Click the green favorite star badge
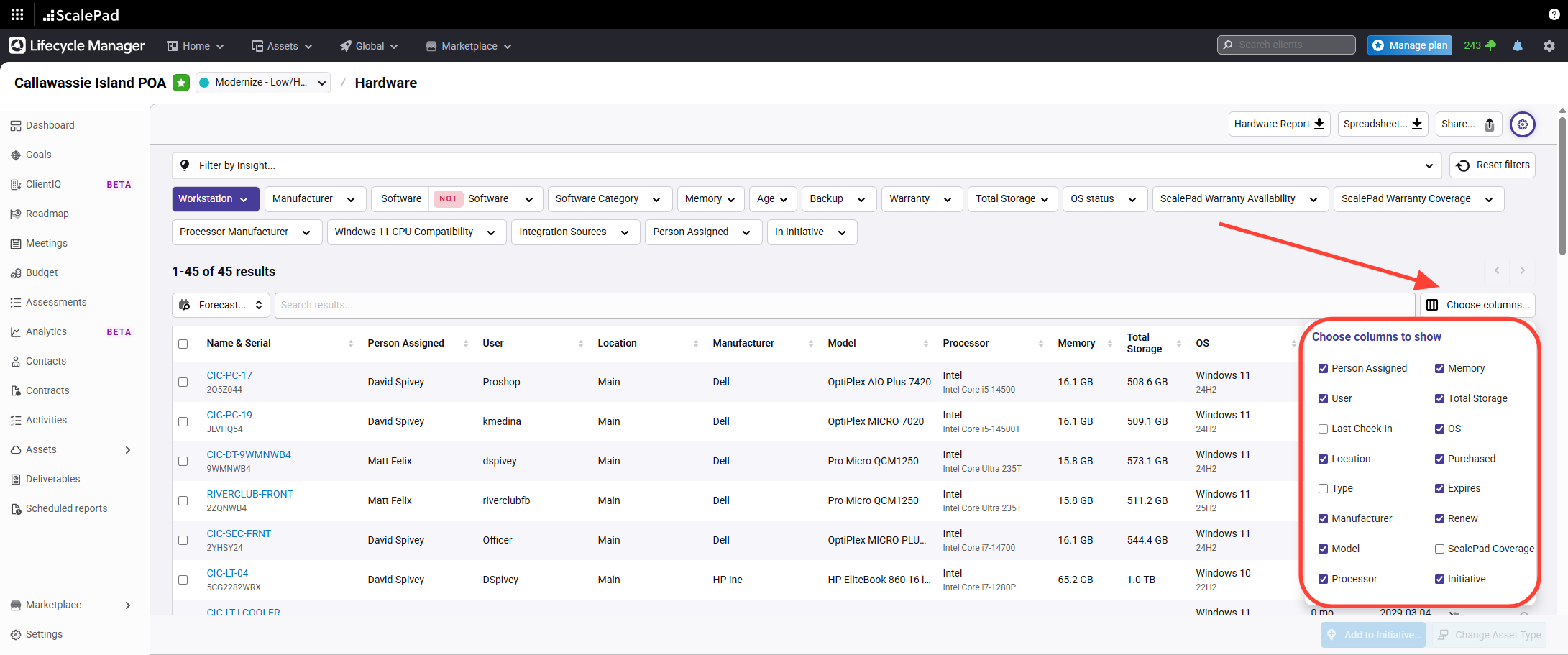 (181, 83)
